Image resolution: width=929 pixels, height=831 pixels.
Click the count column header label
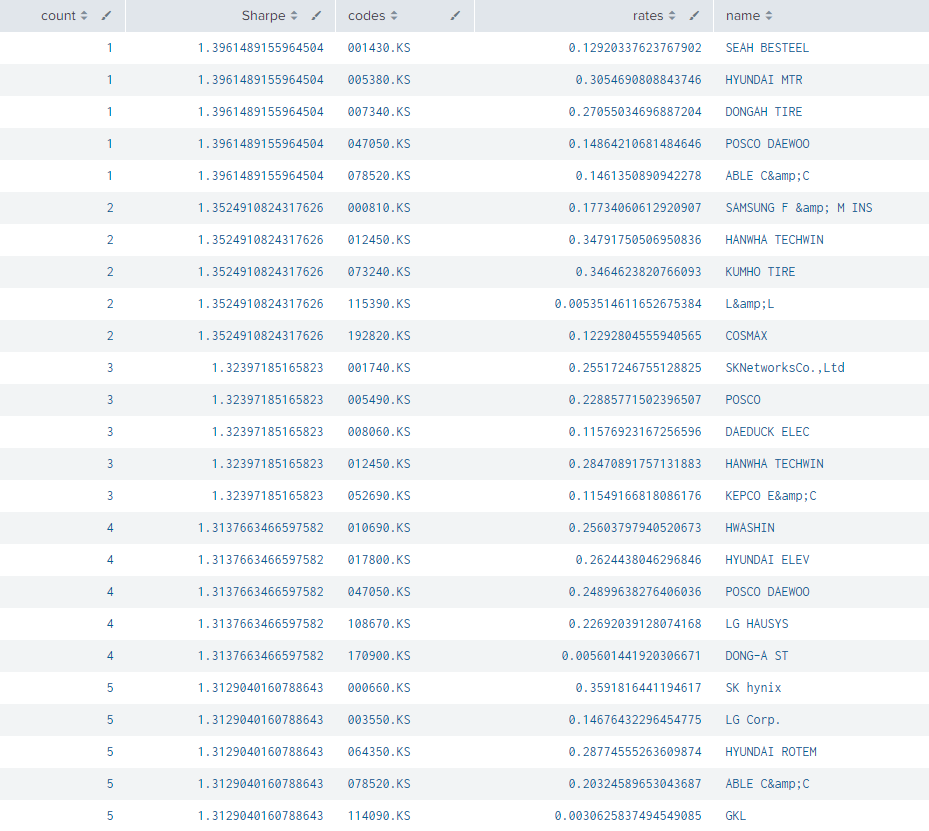59,16
